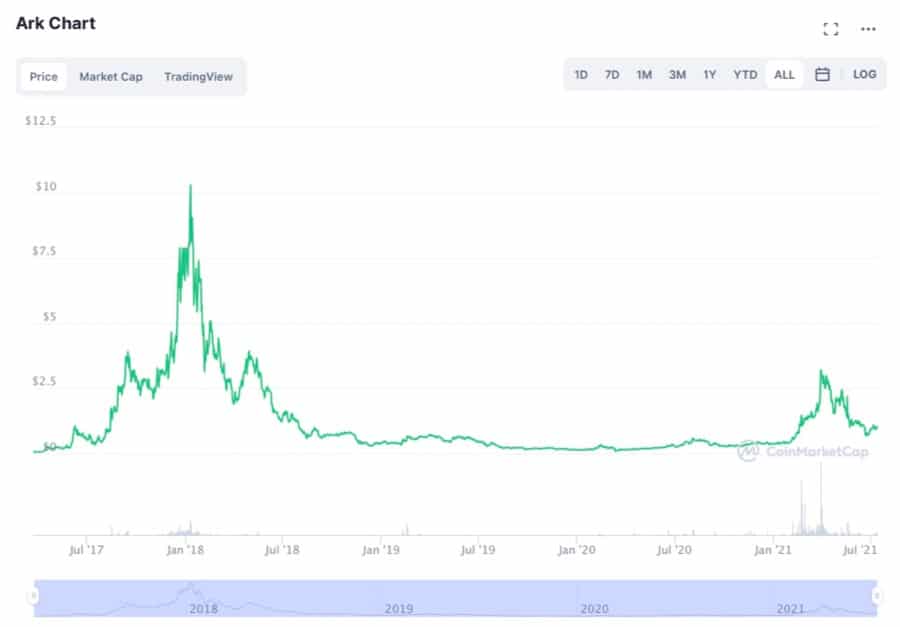Screen dimensions: 900x627
Task: Open the three-dot more options menu
Action: point(867,29)
